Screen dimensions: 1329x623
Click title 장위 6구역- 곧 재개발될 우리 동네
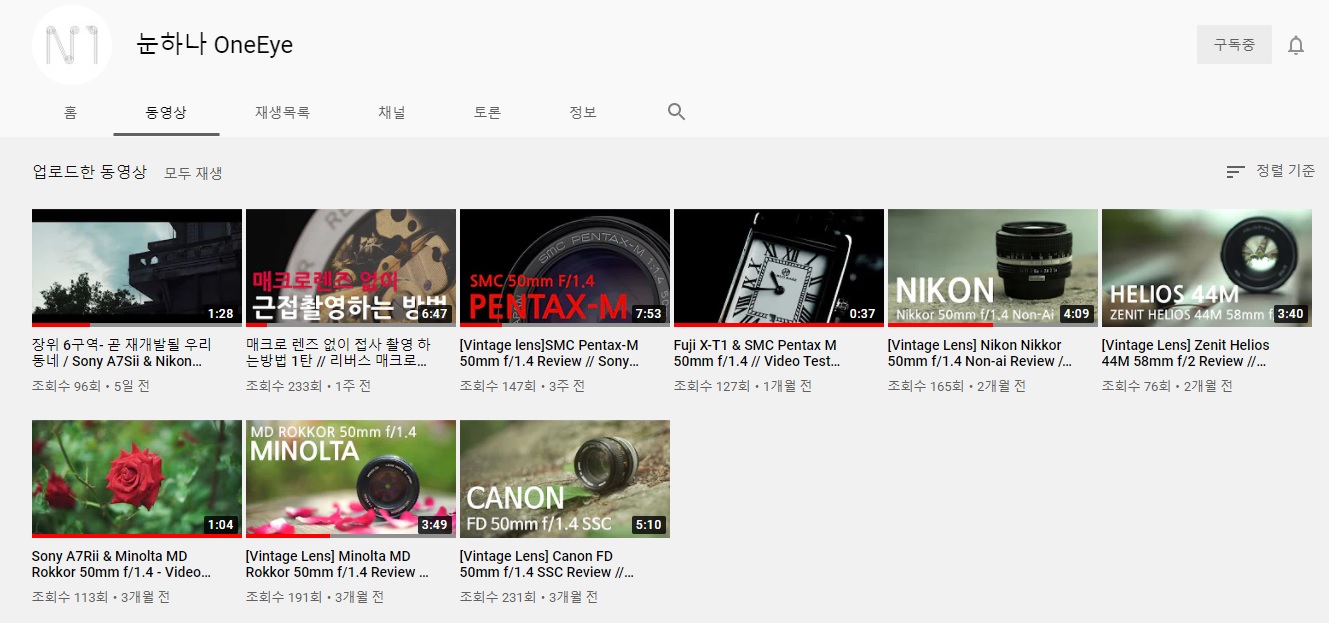(x=122, y=353)
